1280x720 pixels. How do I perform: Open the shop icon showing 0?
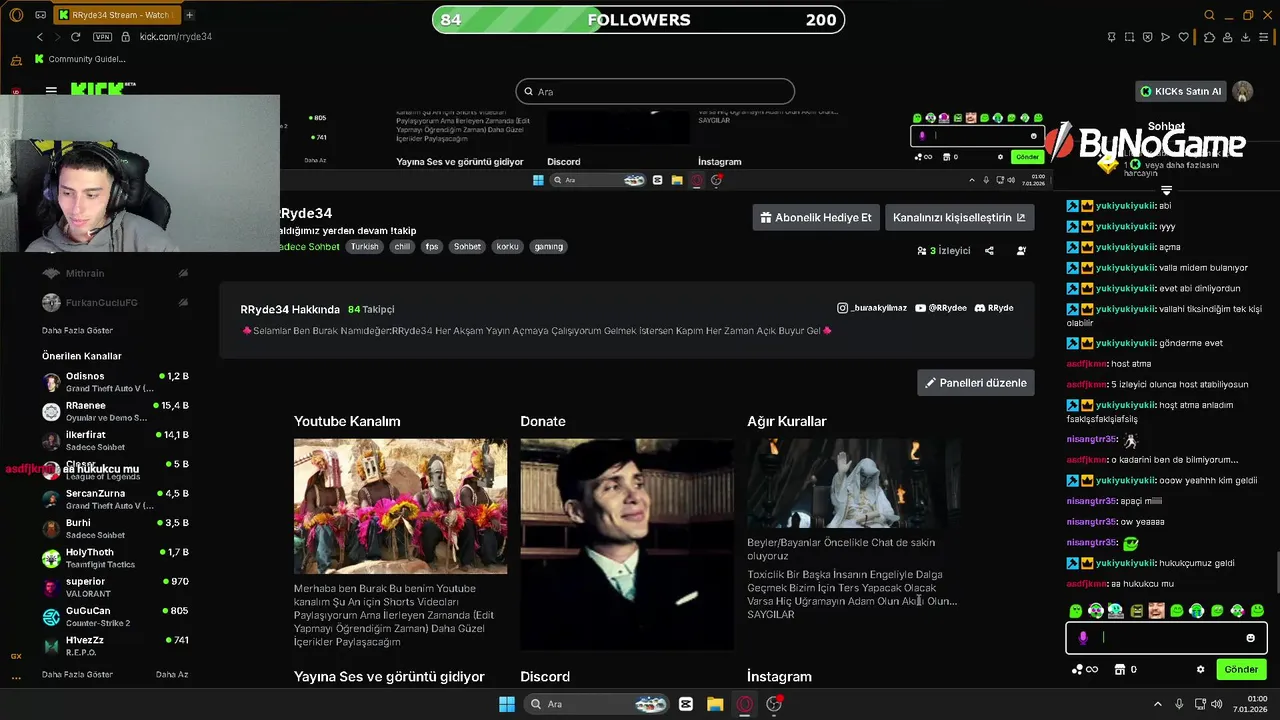point(1126,669)
